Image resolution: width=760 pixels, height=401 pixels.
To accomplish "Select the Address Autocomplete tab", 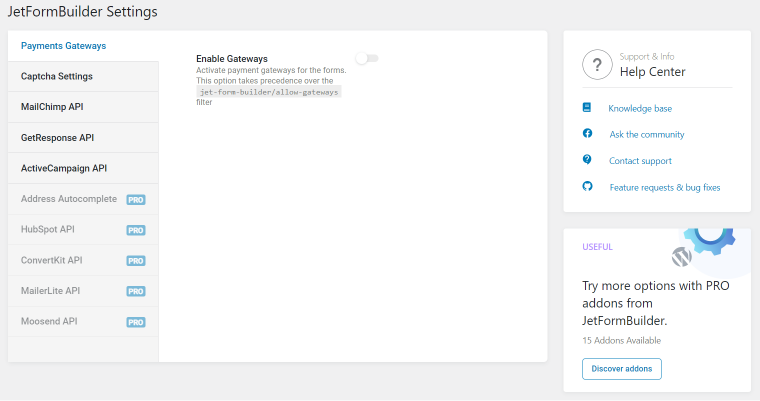I will click(83, 199).
